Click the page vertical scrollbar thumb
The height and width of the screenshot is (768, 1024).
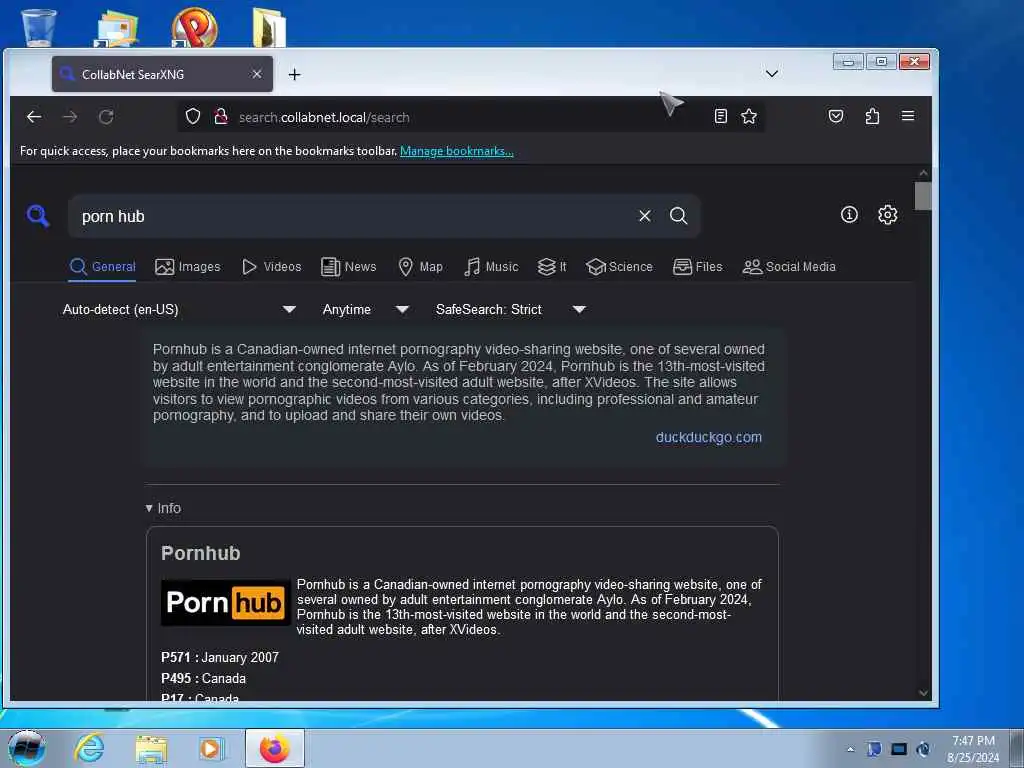click(x=923, y=197)
